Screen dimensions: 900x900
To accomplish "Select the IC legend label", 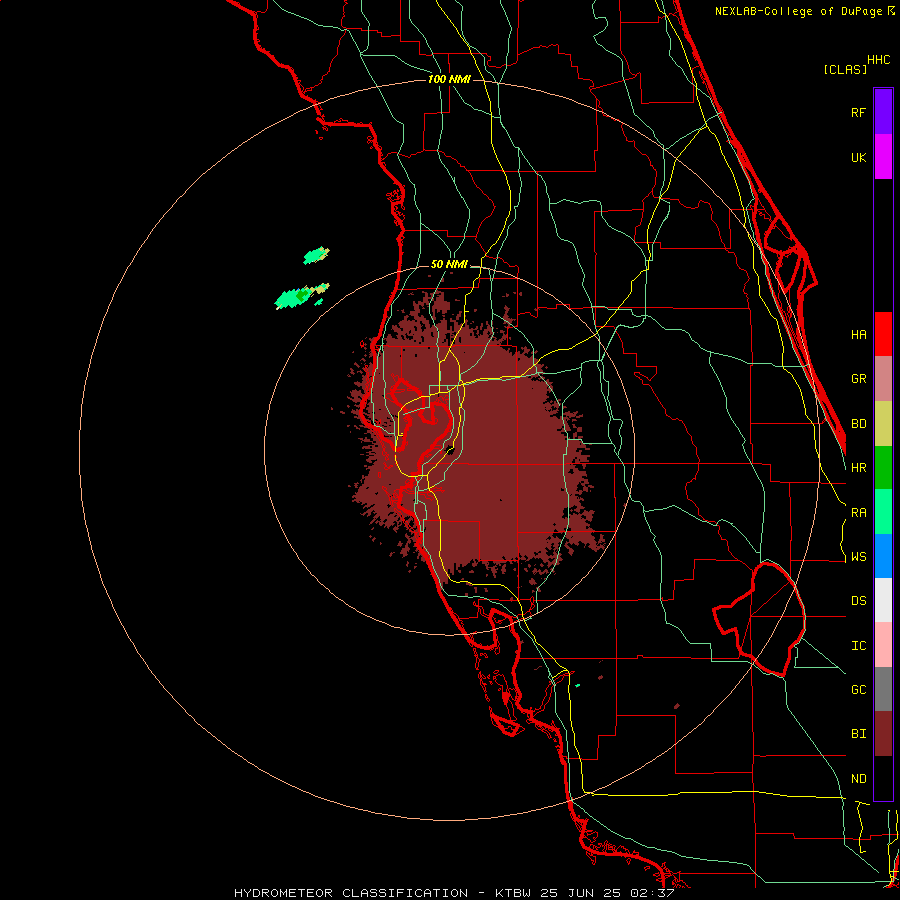I will pyautogui.click(x=859, y=646).
